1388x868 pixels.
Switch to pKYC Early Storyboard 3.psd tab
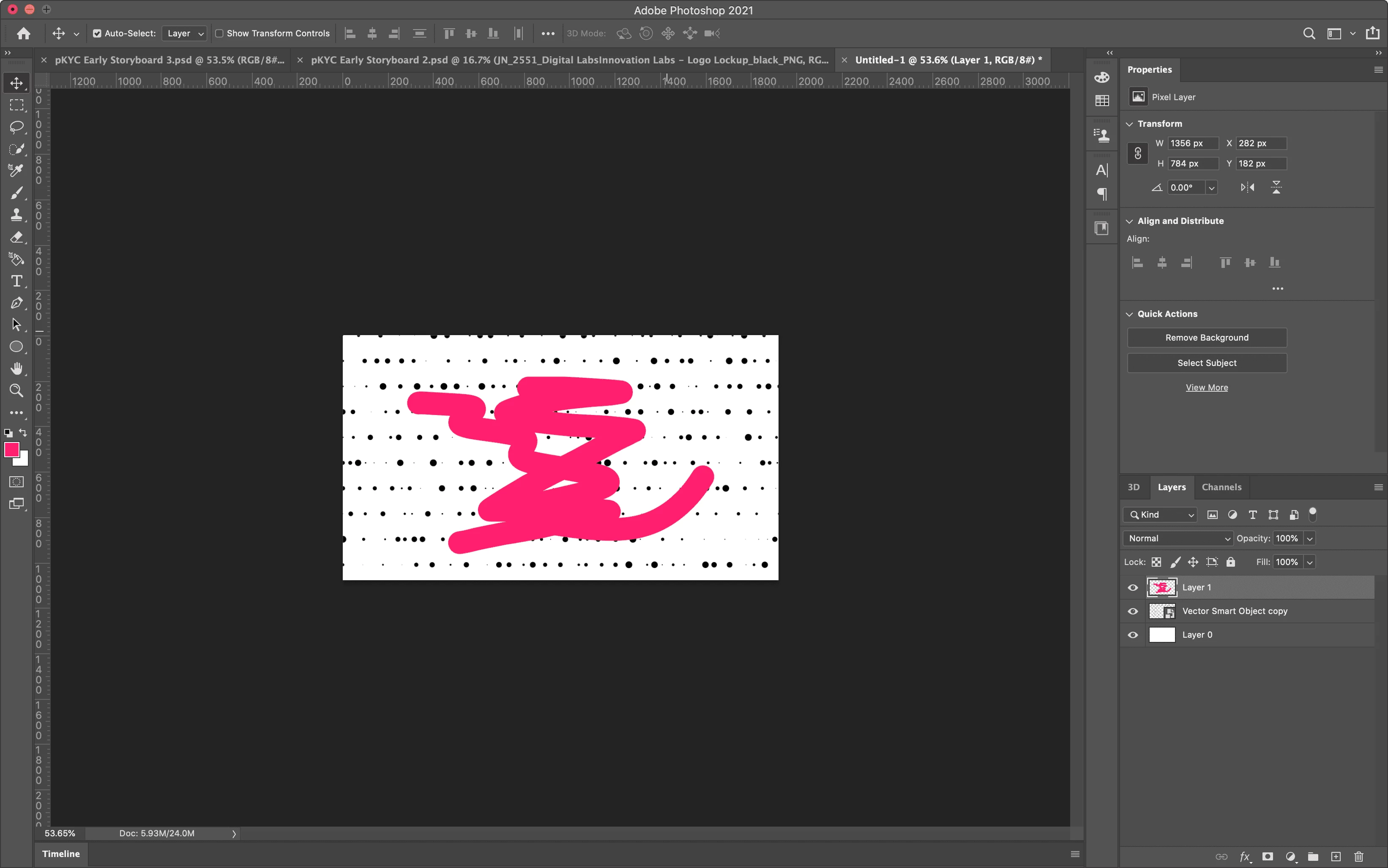pyautogui.click(x=169, y=60)
